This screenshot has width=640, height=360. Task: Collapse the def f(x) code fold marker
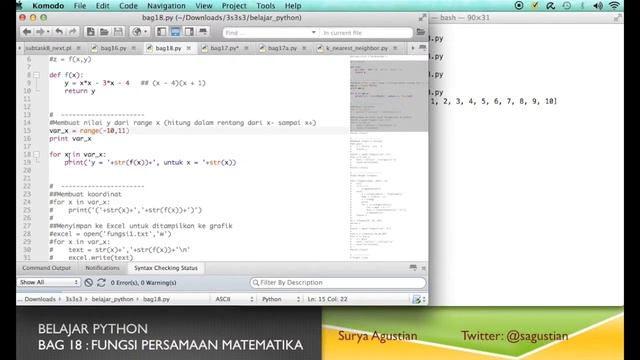[37, 75]
